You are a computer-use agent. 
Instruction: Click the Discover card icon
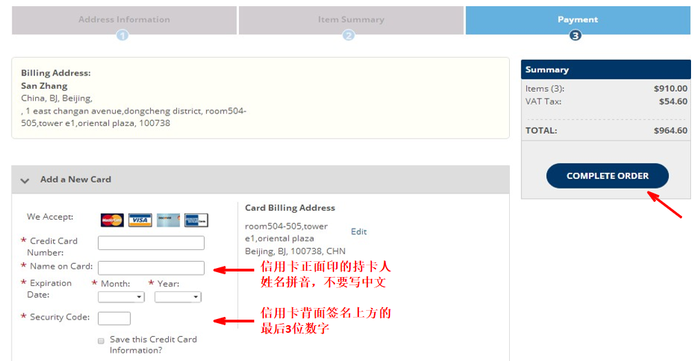pyautogui.click(x=168, y=220)
